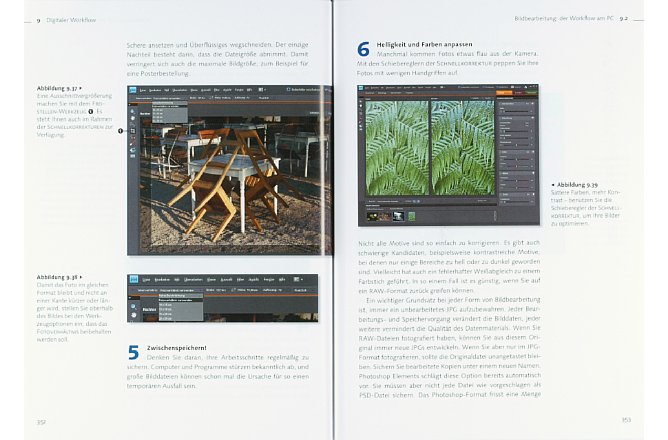The height and width of the screenshot is (440, 668).
Task: Click the Photoshop Elements logo in the chairs screenshot
Action: (132, 90)
